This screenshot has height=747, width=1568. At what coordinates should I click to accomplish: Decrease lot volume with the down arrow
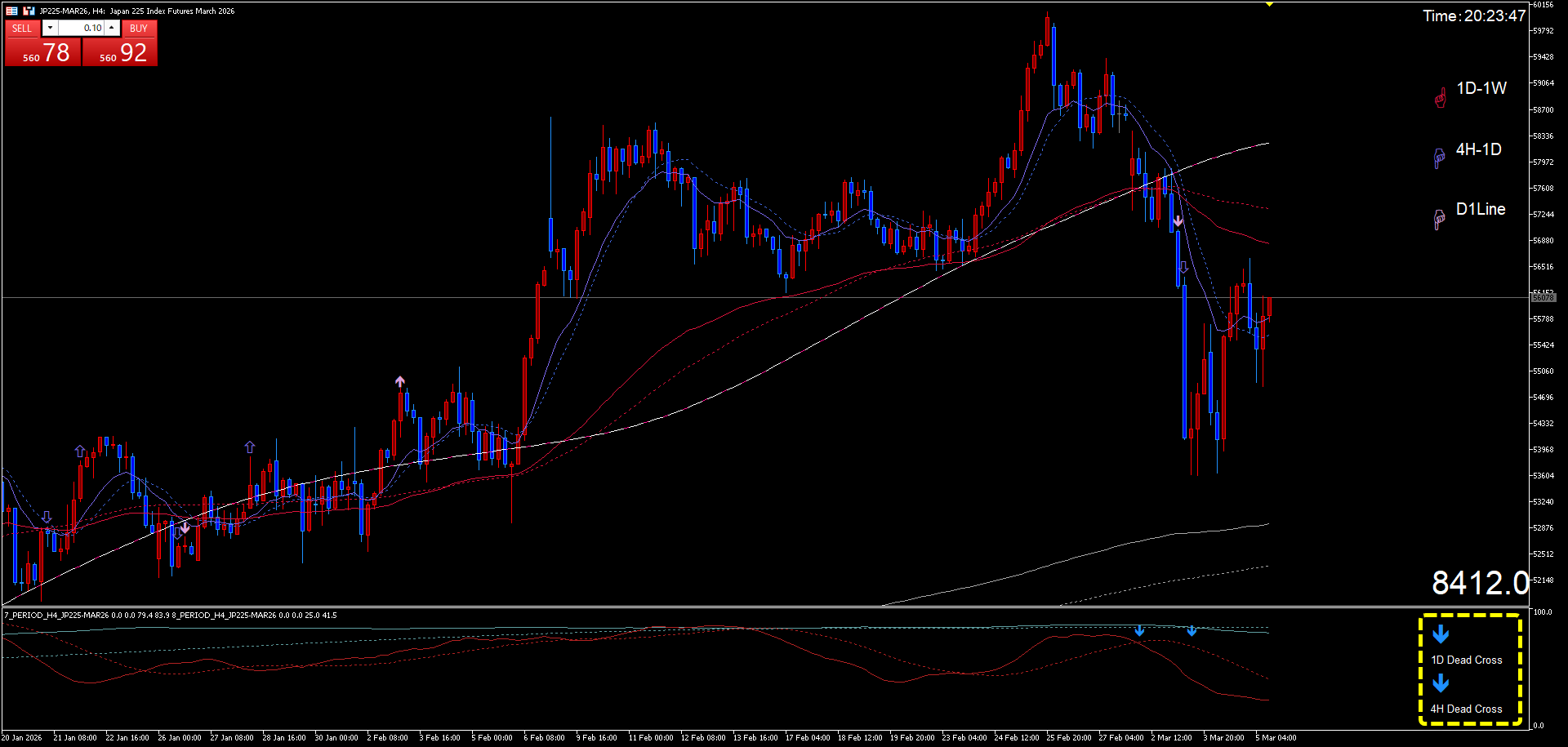[51, 28]
